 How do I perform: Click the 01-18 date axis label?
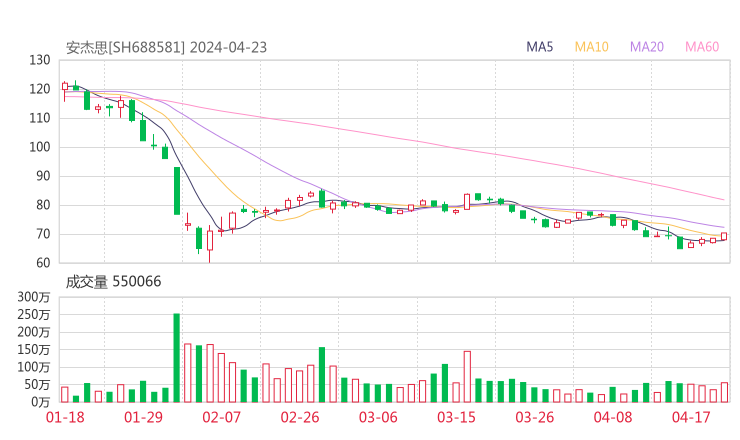65,417
